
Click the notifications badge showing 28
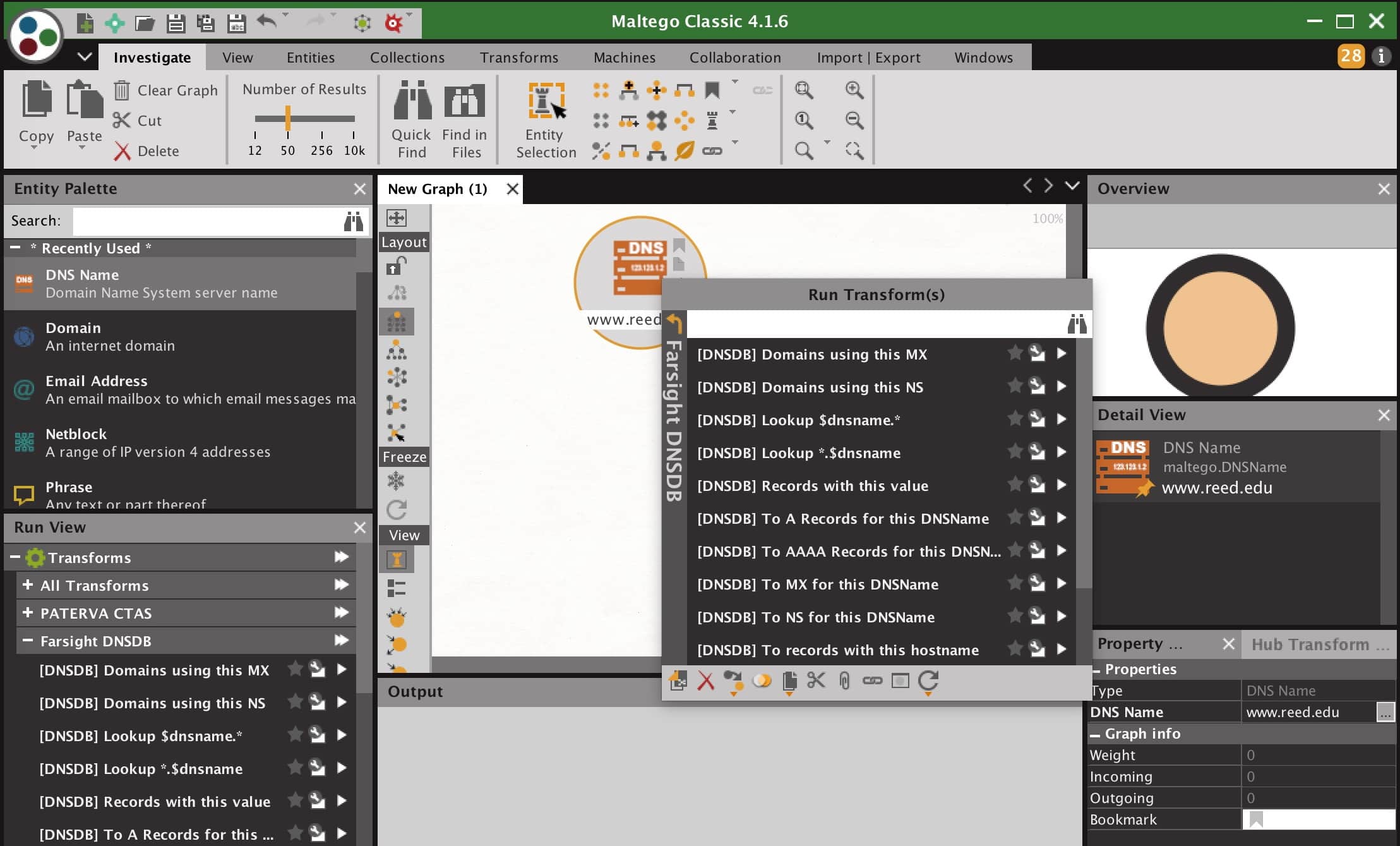(1351, 56)
